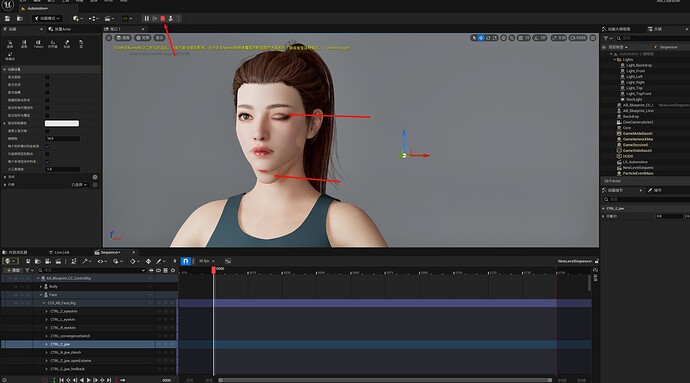The width and height of the screenshot is (690, 383).
Task: Open the cinematics clapperboard dropdown
Action: click(109, 18)
